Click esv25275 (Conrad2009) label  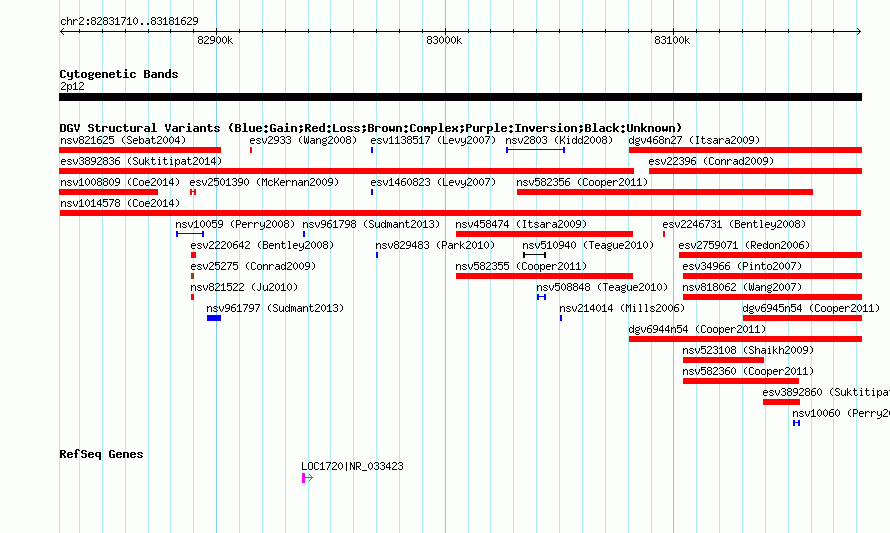click(253, 266)
